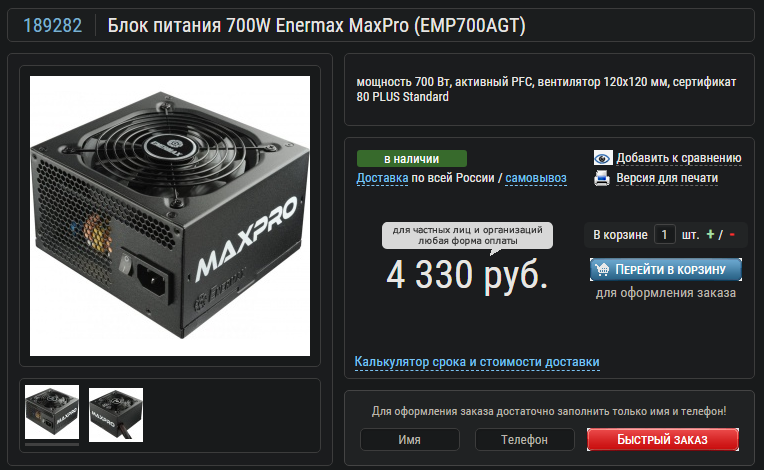
Task: Open Версия для печати
Action: 667,178
